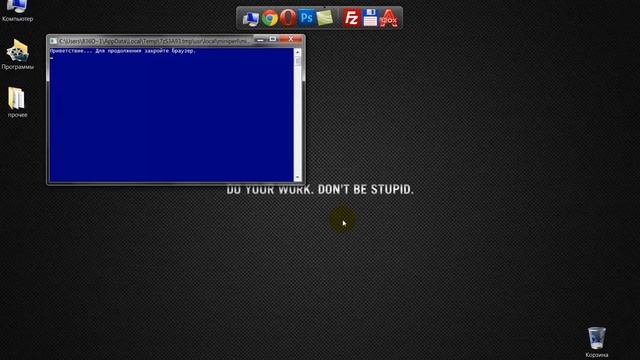640x360 pixels.
Task: Close the console window
Action: coord(291,39)
